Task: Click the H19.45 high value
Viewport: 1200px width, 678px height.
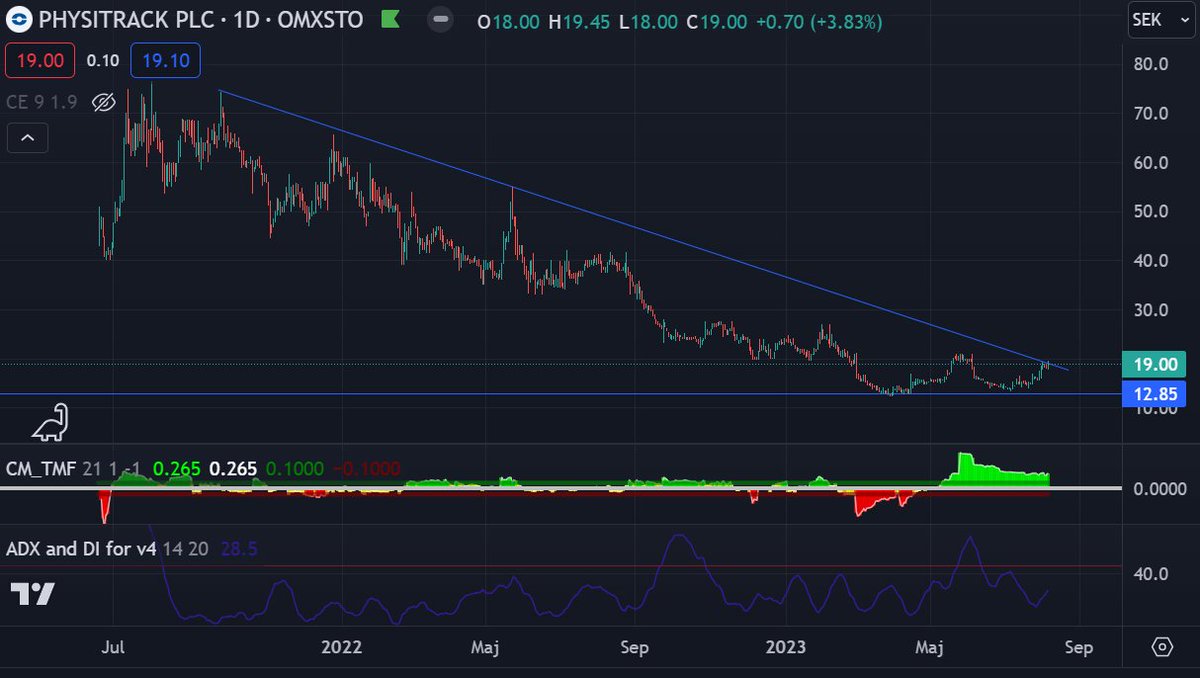Action: (579, 21)
